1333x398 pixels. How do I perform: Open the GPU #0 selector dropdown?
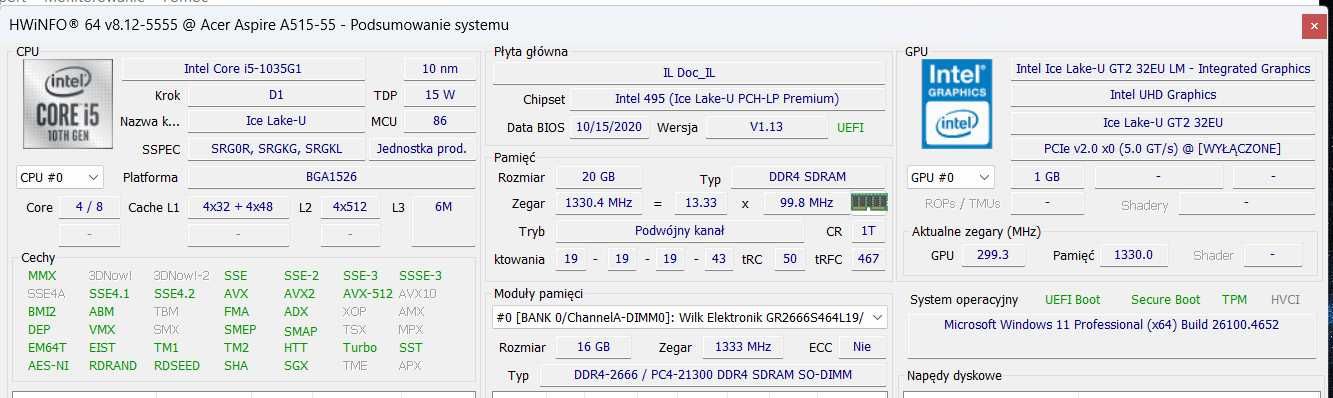pyautogui.click(x=951, y=177)
